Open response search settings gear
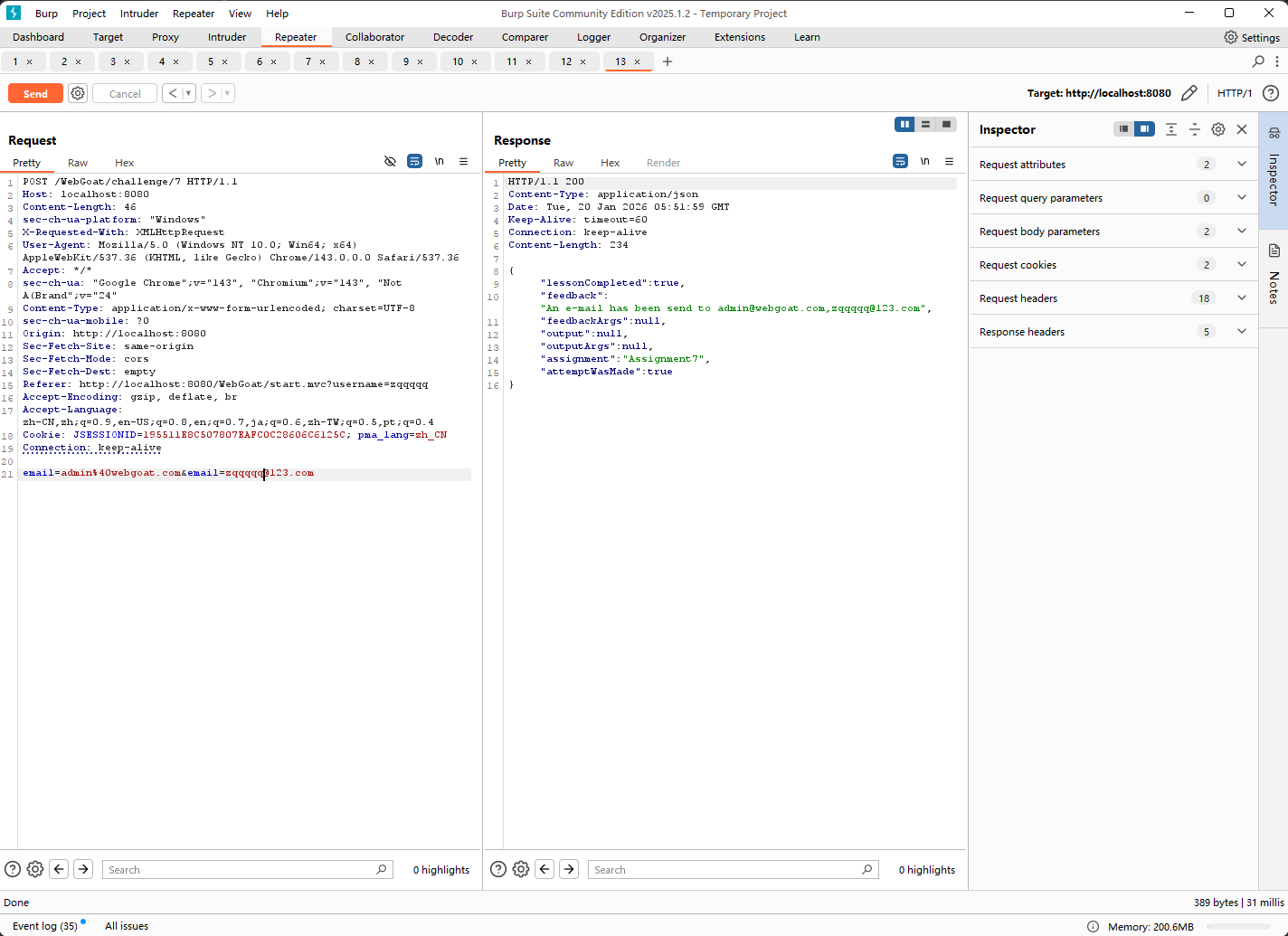Screen dimensions: 1288x936 click(x=521, y=869)
